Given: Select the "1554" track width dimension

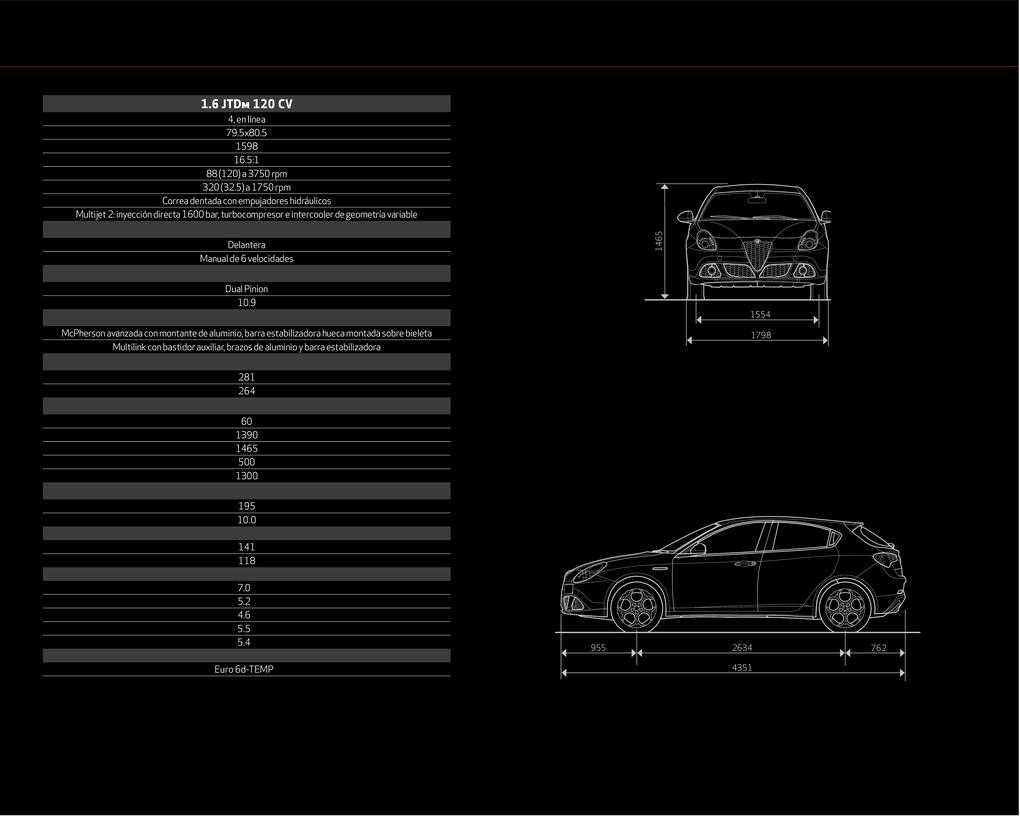Looking at the screenshot, I should [x=760, y=314].
